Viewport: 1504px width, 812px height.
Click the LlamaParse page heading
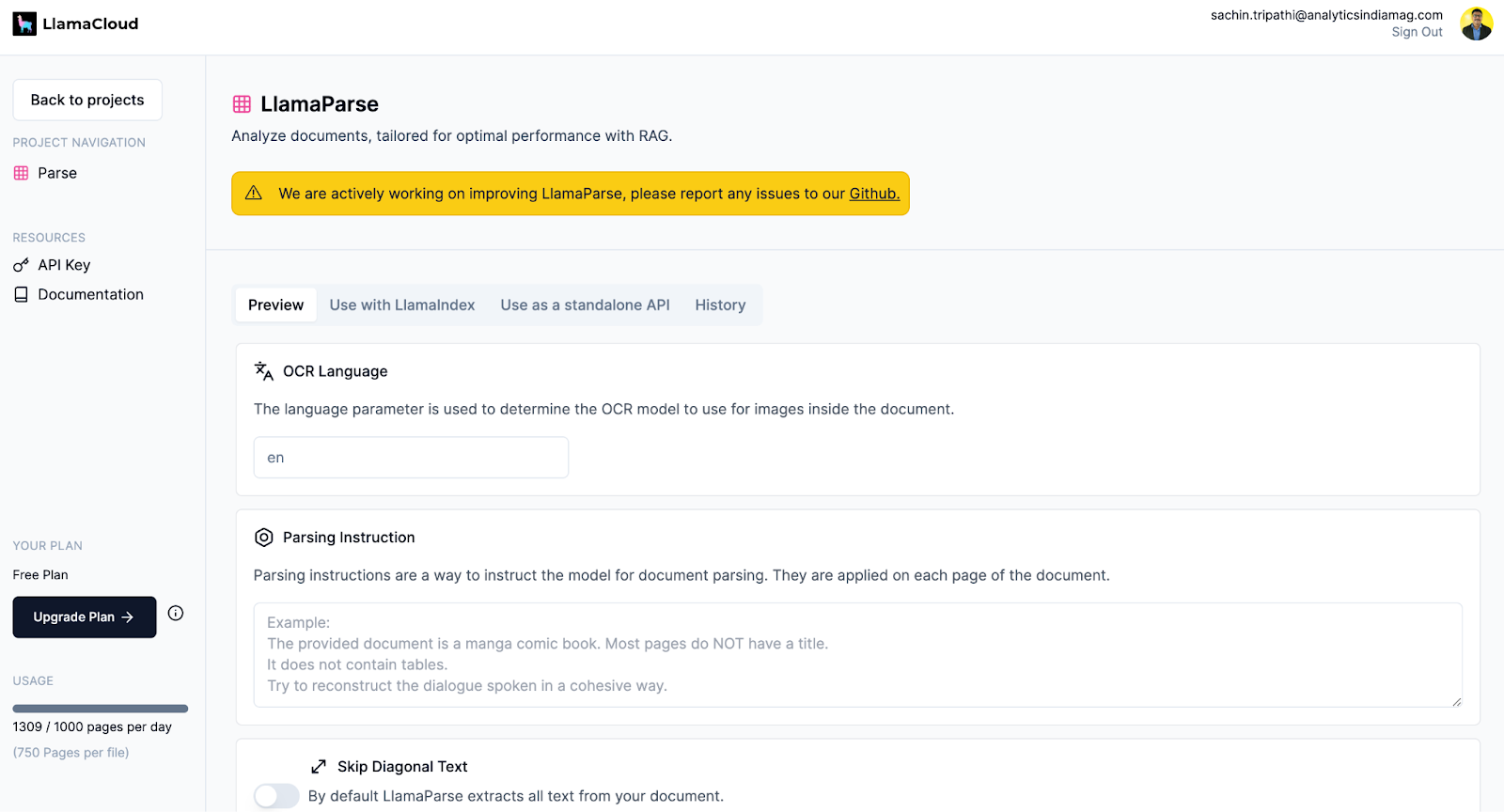(320, 104)
